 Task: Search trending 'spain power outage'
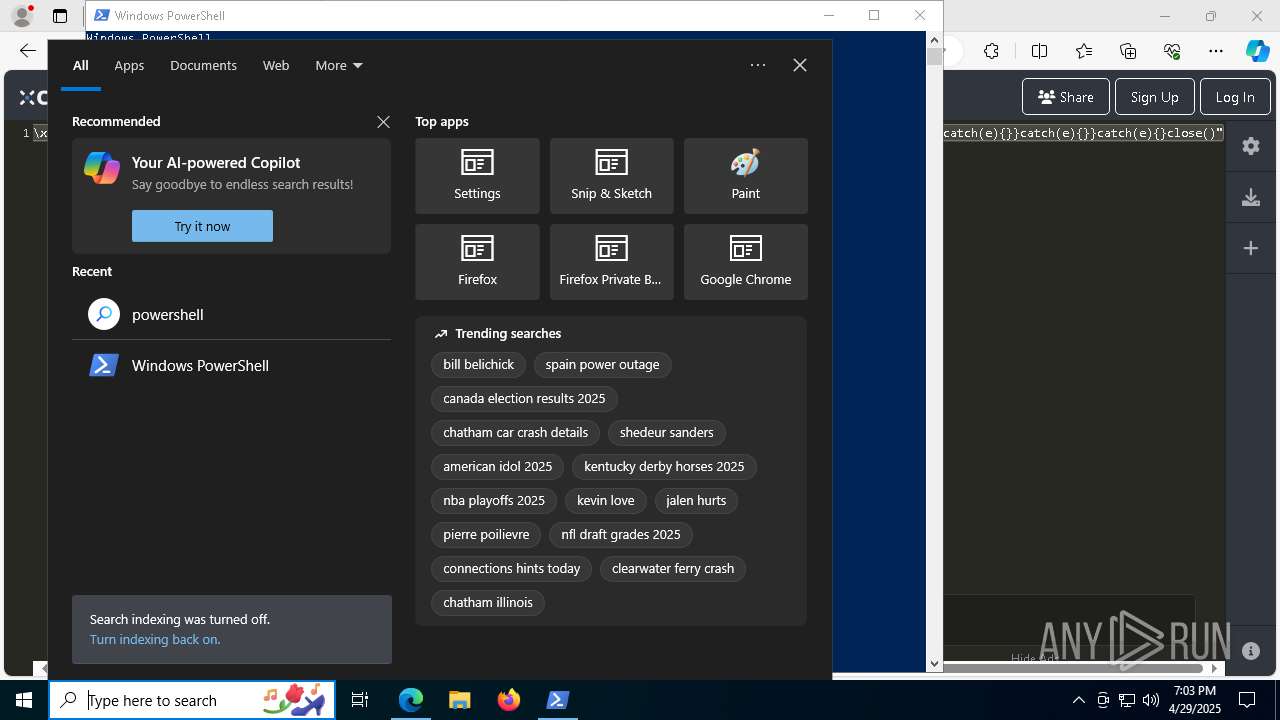pyautogui.click(x=602, y=365)
